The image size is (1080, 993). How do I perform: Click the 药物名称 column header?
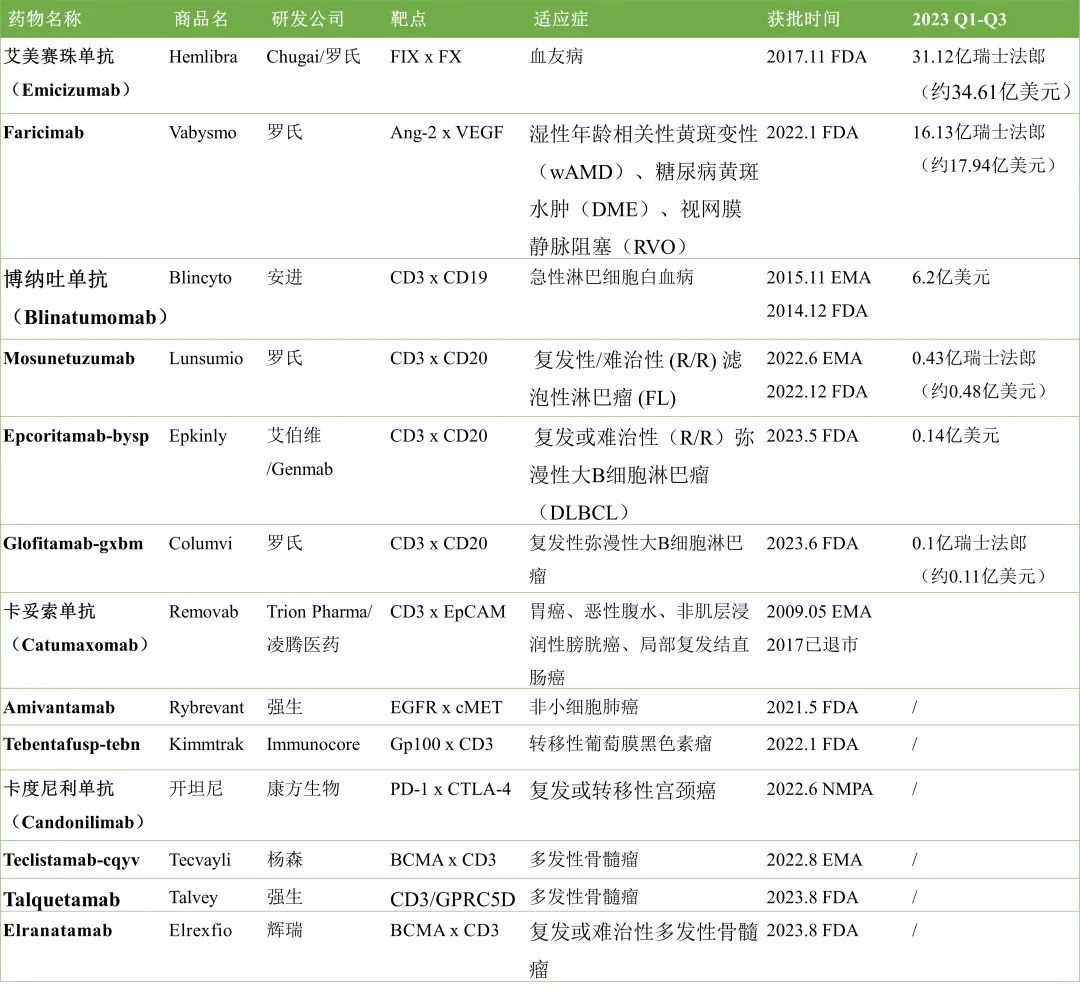point(44,19)
